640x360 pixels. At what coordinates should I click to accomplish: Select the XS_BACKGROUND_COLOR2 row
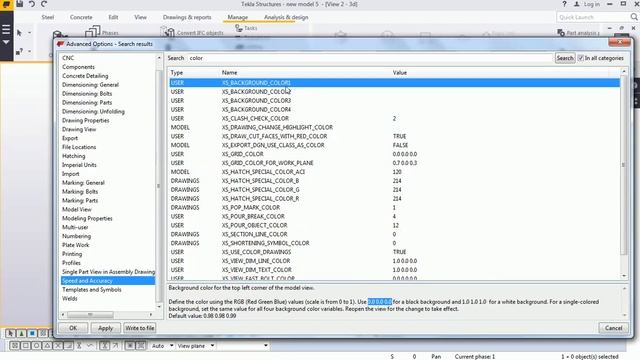point(394,92)
